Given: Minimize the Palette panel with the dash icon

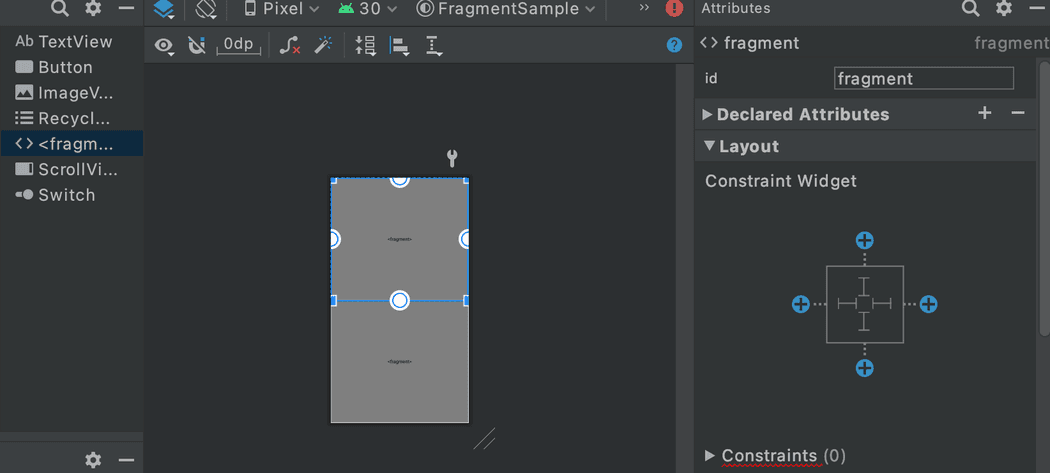Looking at the screenshot, I should pyautogui.click(x=126, y=9).
